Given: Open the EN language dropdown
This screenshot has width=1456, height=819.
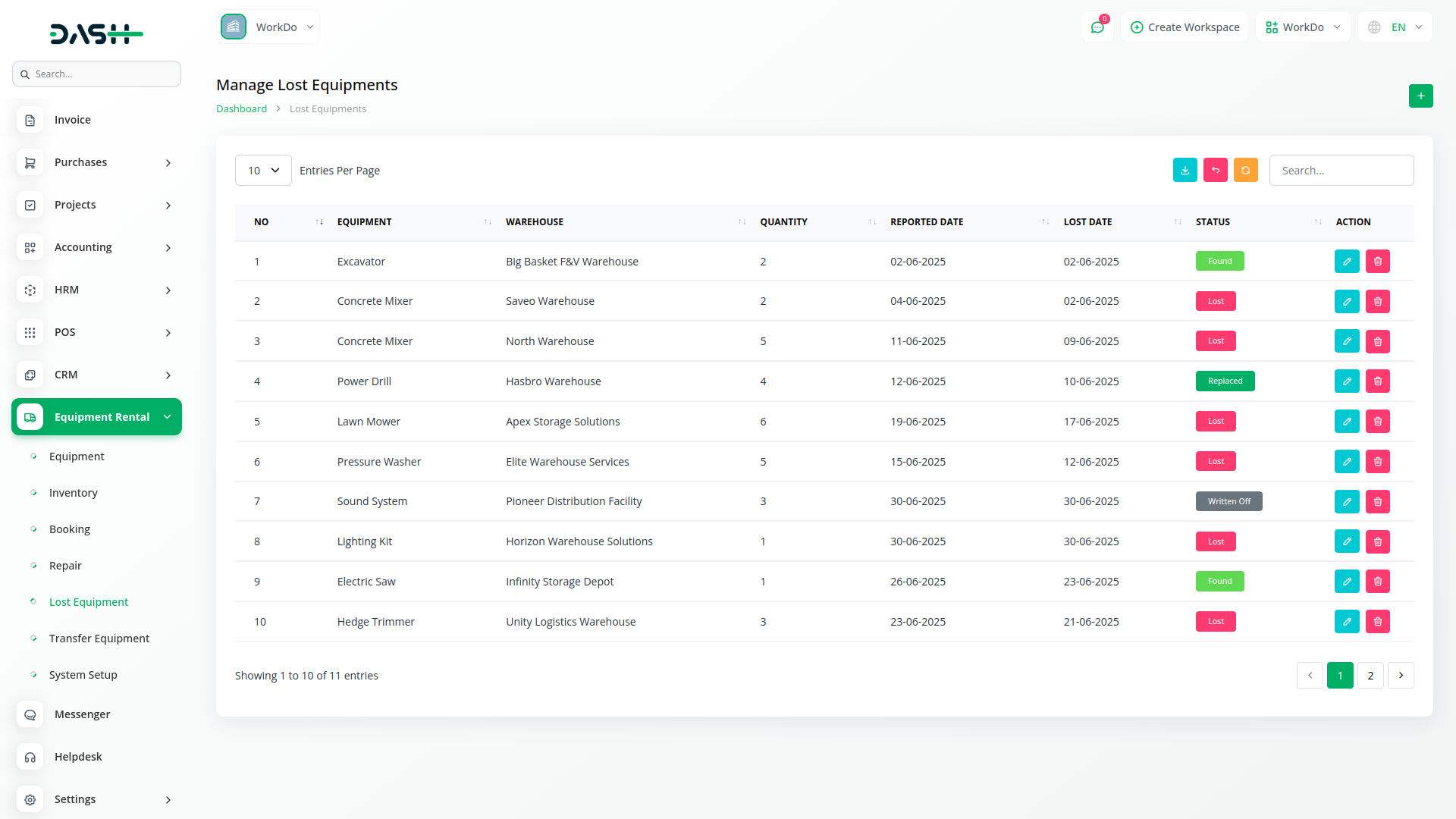Looking at the screenshot, I should 1396,27.
